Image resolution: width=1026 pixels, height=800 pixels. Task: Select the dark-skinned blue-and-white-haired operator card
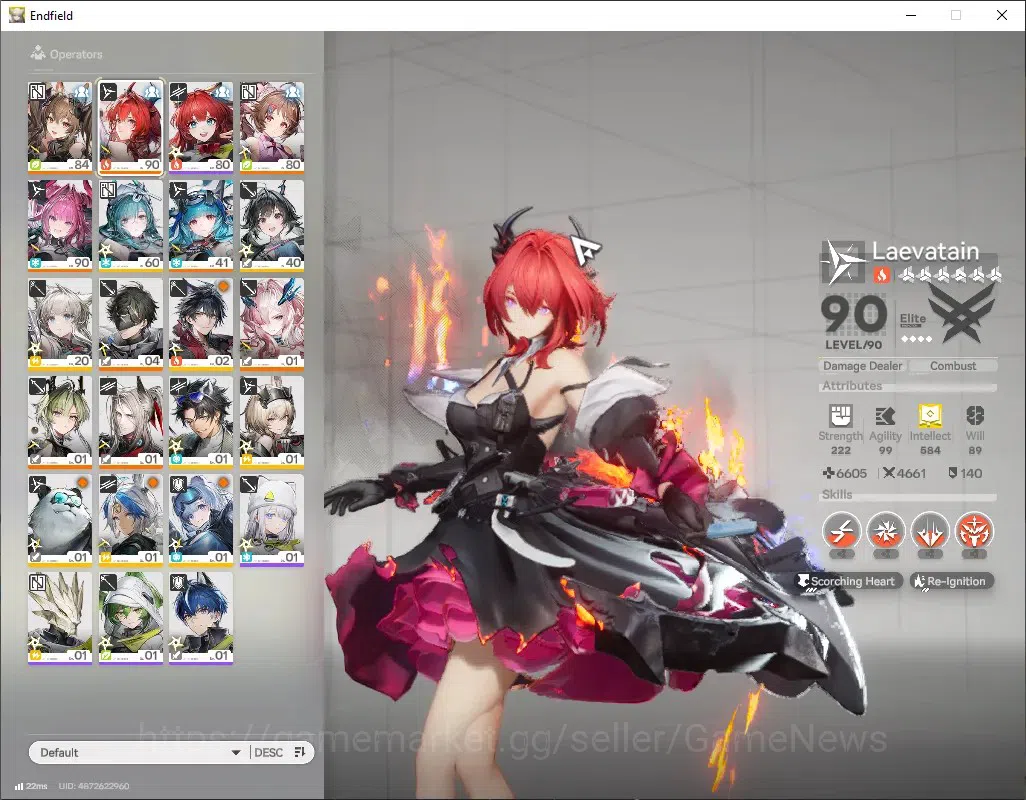tap(130, 520)
